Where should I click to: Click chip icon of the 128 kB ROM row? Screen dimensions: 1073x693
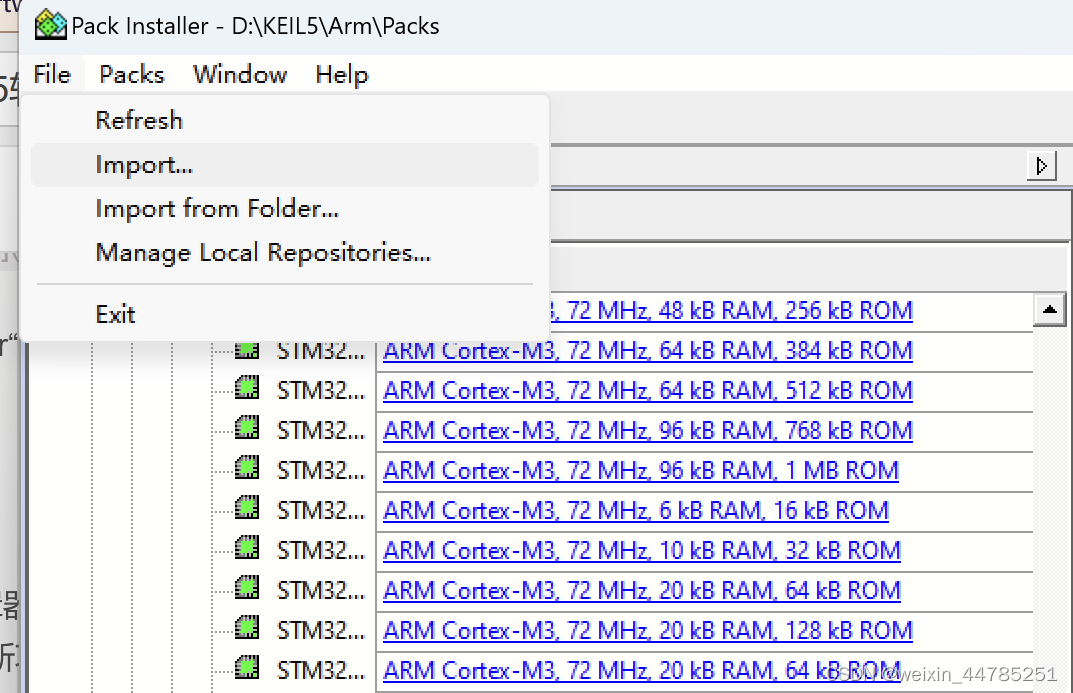click(x=247, y=628)
